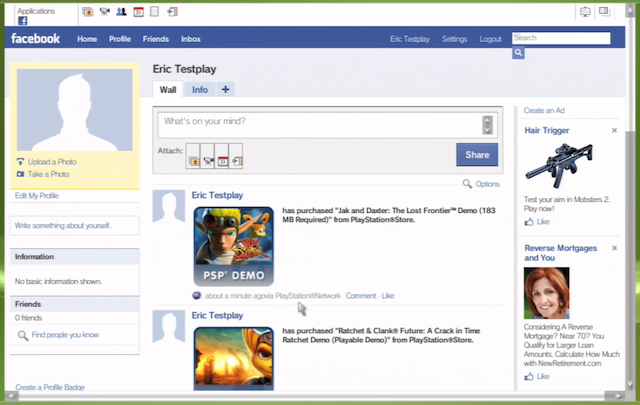Image resolution: width=640 pixels, height=405 pixels.
Task: Click Take a Photo link
Action: (x=48, y=174)
